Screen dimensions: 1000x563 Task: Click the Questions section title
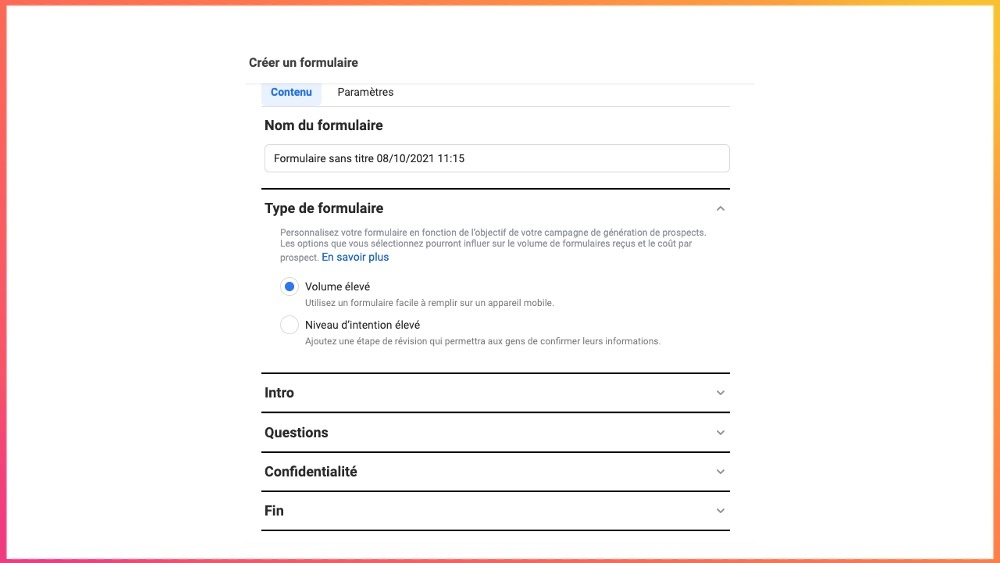pos(297,432)
